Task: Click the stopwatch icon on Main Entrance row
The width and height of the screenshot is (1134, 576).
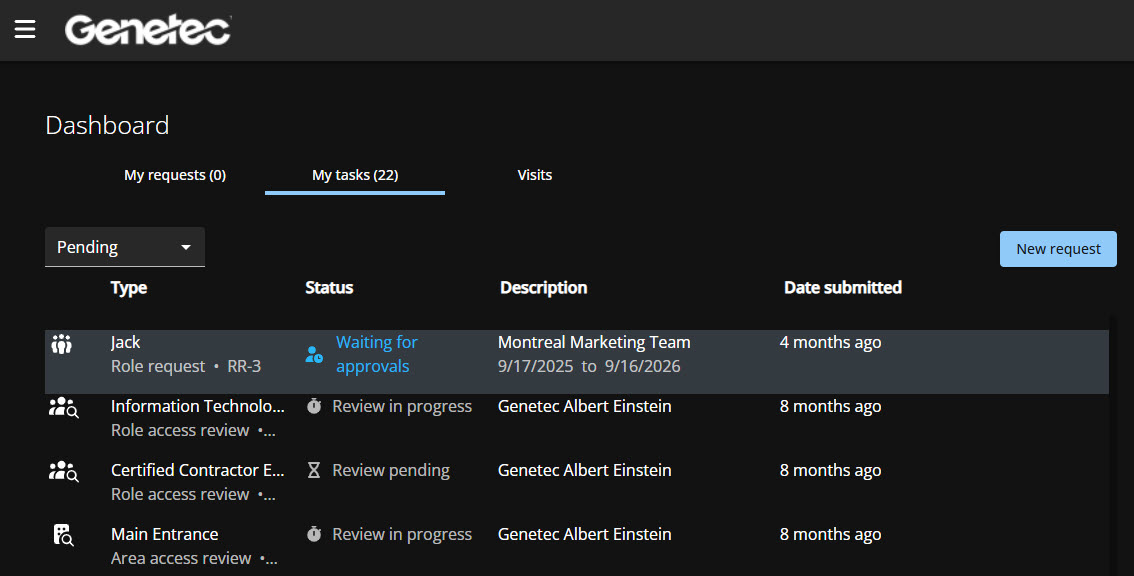Action: pyautogui.click(x=315, y=534)
